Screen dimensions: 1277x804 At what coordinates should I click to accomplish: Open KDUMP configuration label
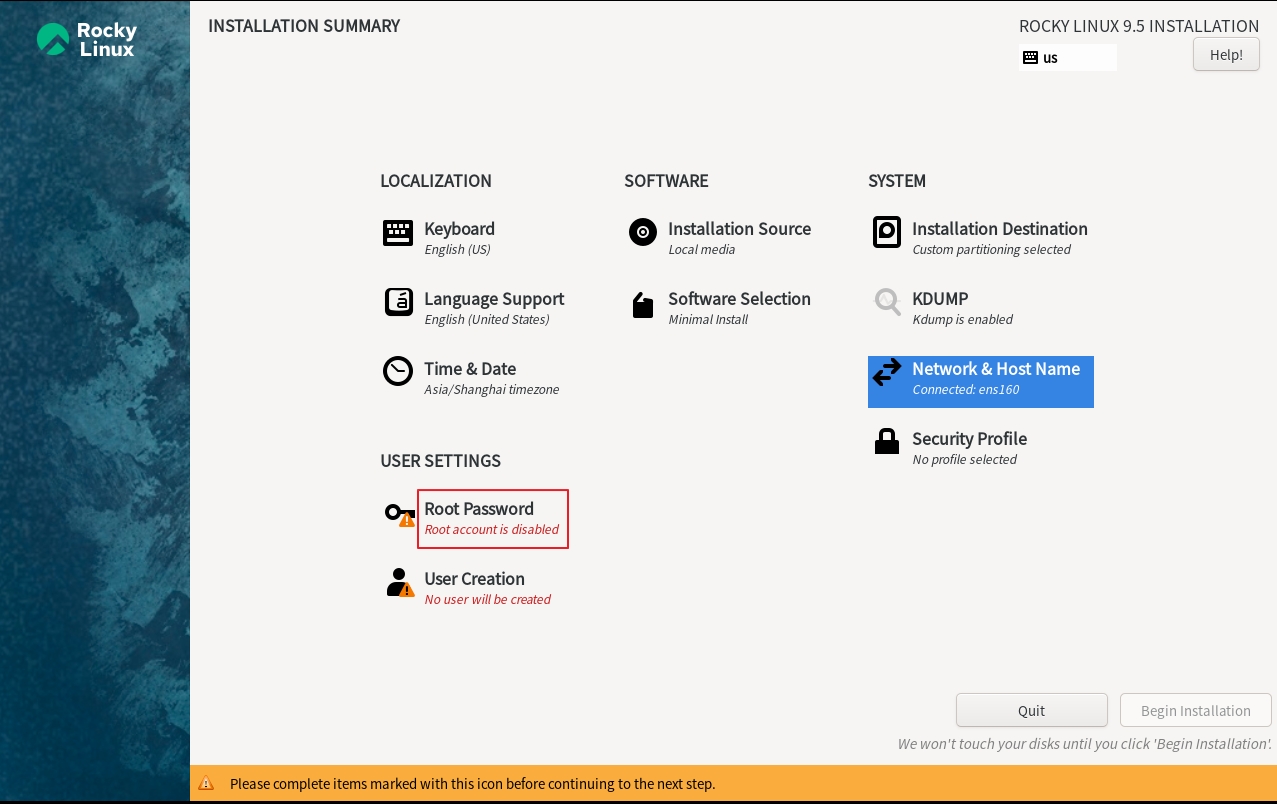click(940, 299)
